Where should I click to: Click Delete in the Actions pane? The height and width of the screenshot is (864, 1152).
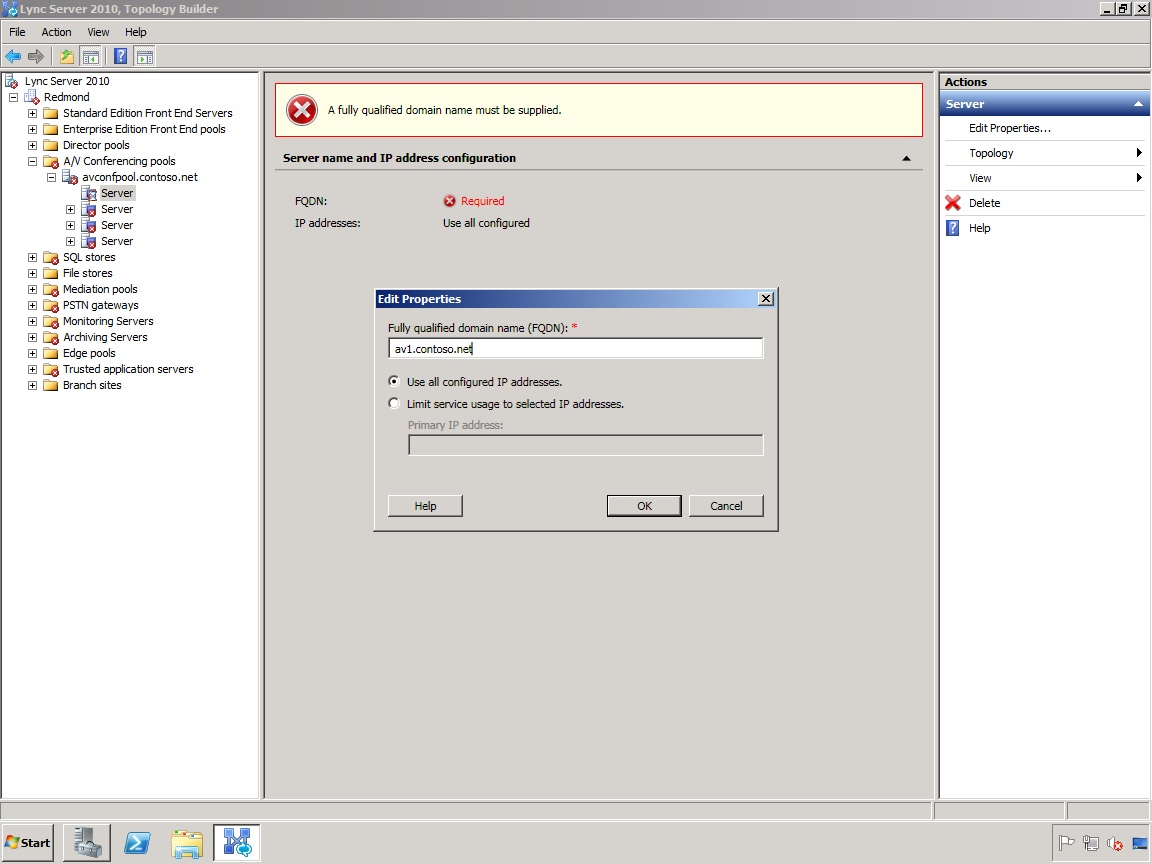(x=984, y=203)
